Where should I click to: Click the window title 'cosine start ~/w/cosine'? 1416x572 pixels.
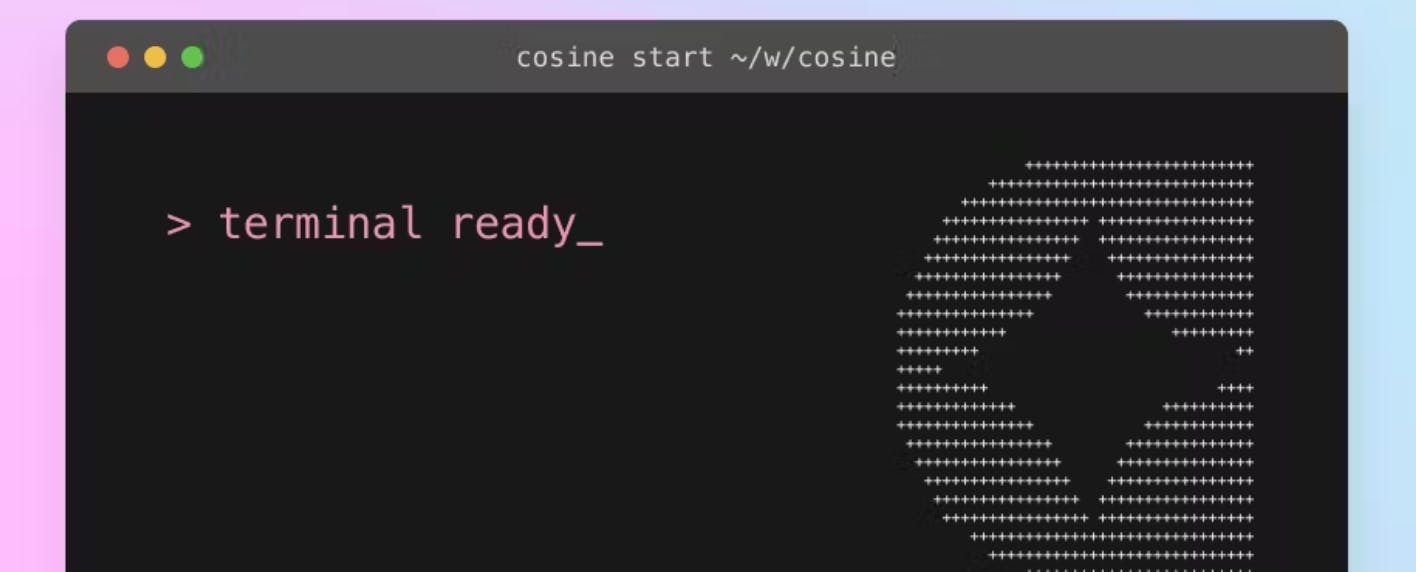pos(706,58)
